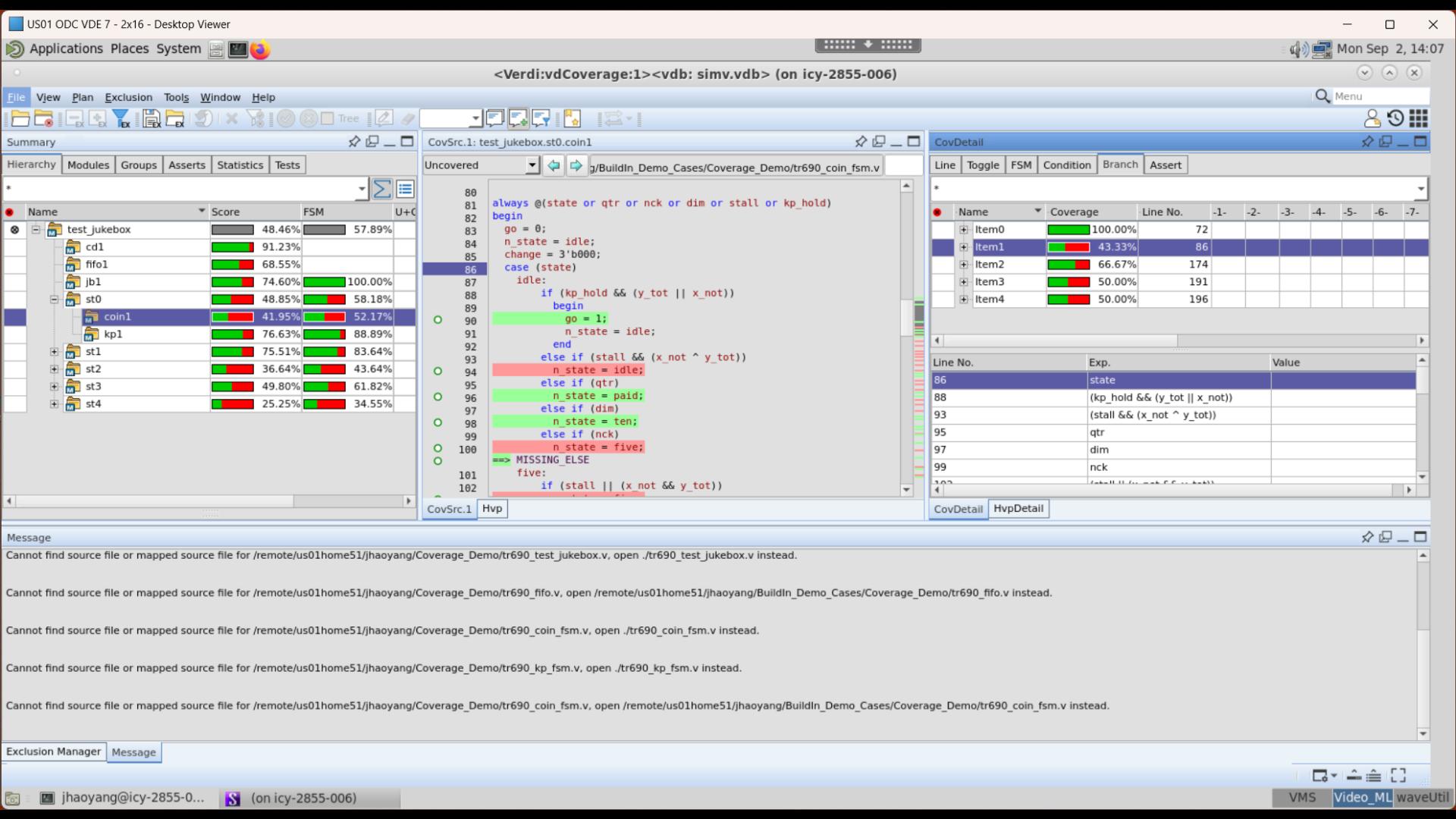1456x819 pixels.
Task: Go to next uncovered item with right arrow
Action: (x=576, y=165)
